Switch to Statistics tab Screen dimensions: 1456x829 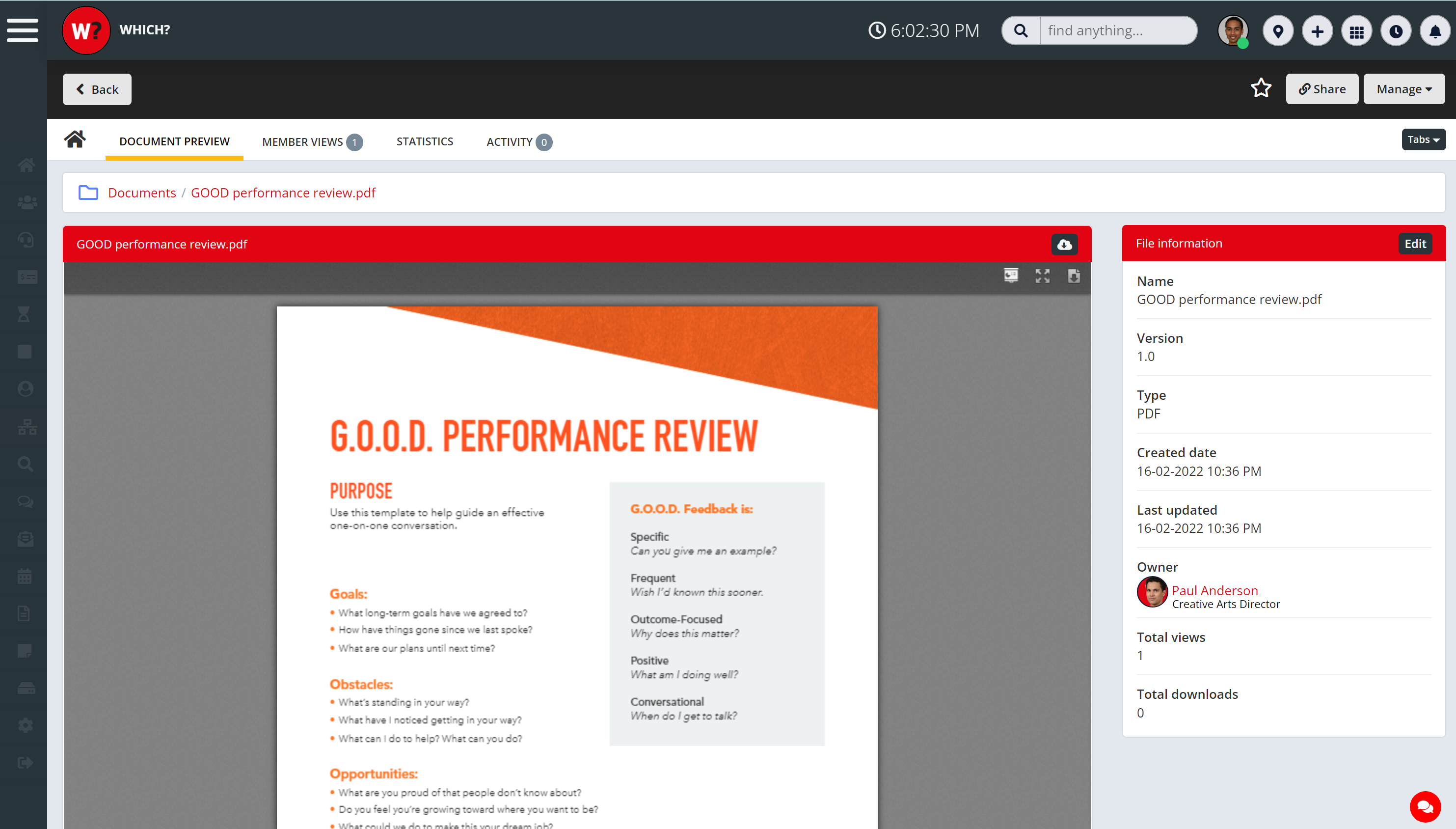(x=425, y=141)
